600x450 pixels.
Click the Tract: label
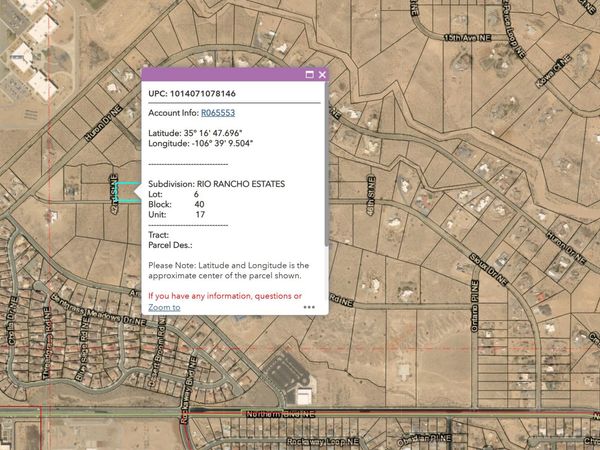pyautogui.click(x=158, y=235)
